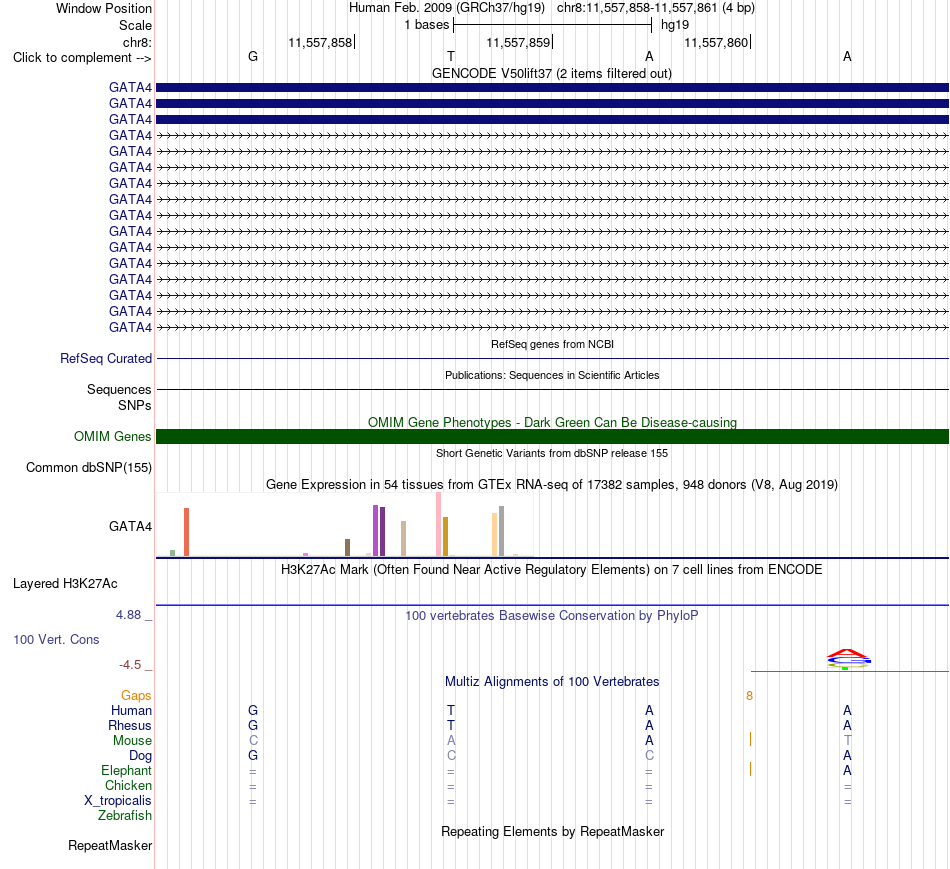950x869 pixels.
Task: Click the brown GTEx expression bar
Action: click(x=347, y=547)
